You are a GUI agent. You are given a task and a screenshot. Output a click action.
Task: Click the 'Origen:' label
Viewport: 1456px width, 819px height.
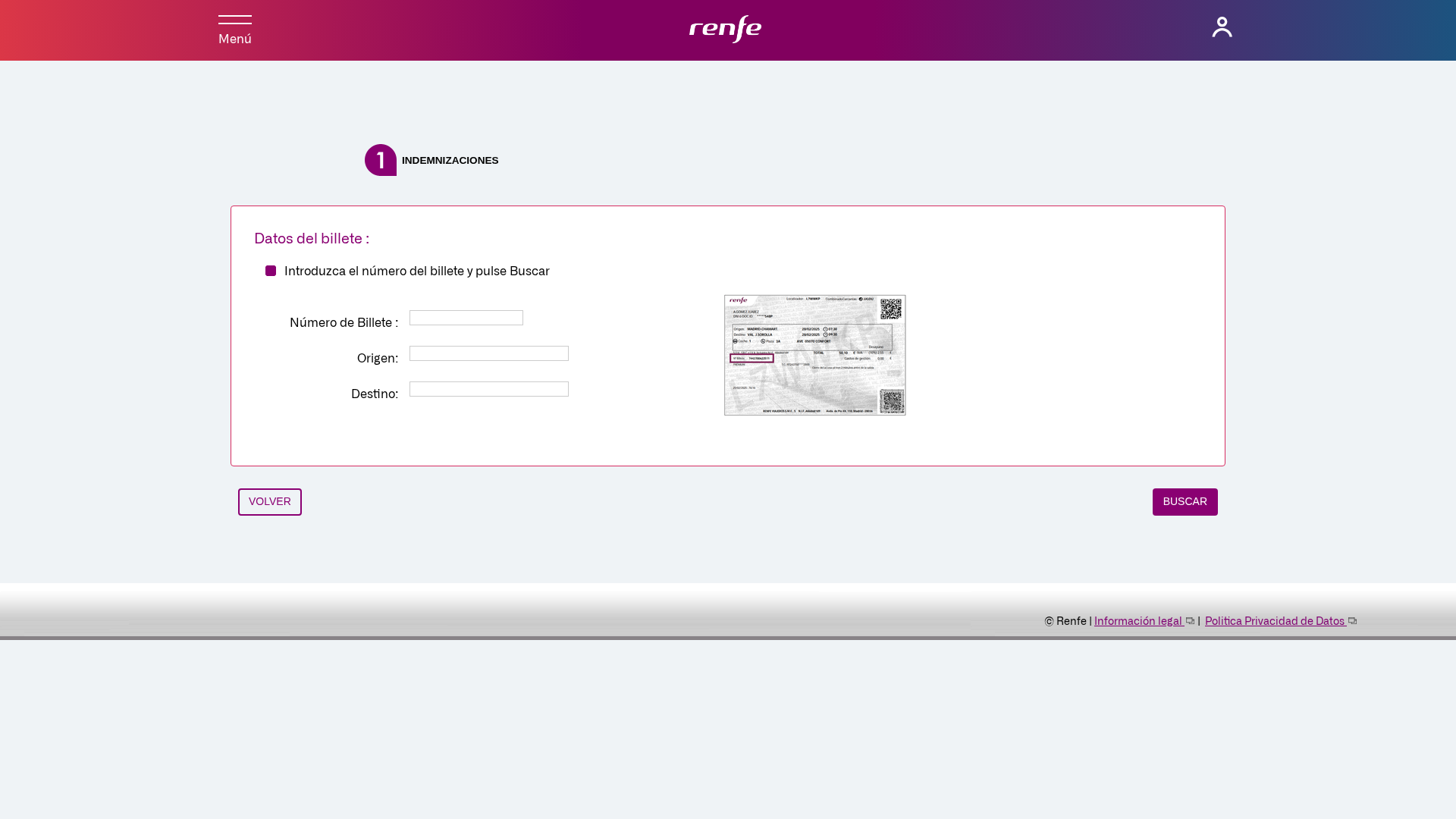tap(378, 359)
